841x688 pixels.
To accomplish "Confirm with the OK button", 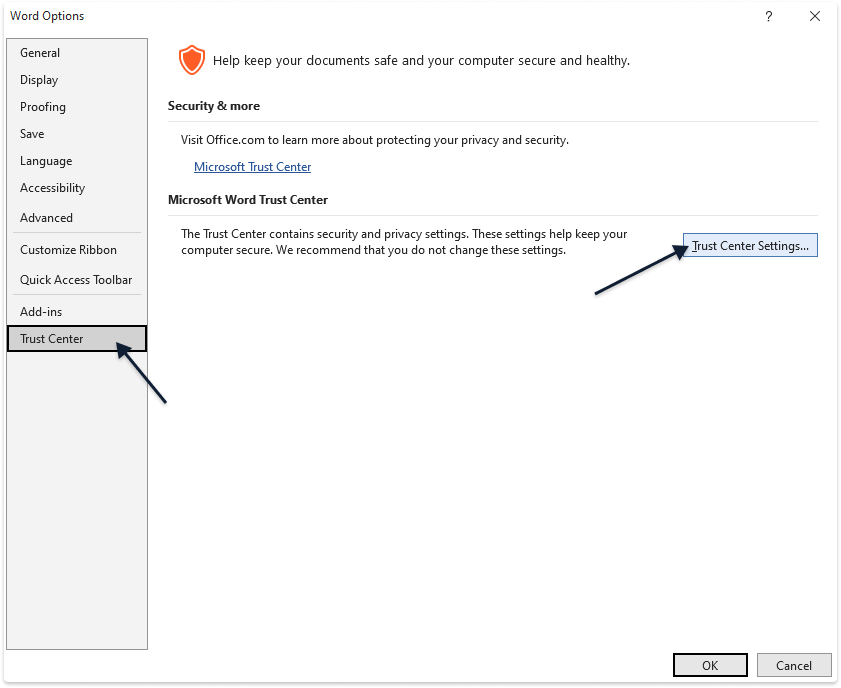I will [710, 665].
